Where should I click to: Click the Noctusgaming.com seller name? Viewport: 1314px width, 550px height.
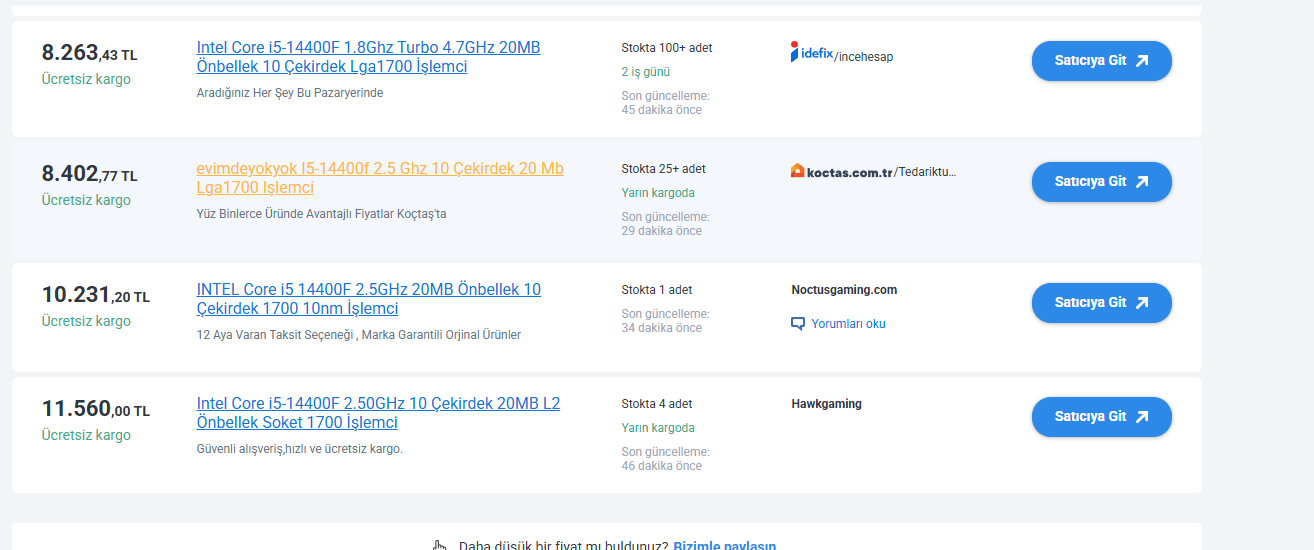(844, 290)
